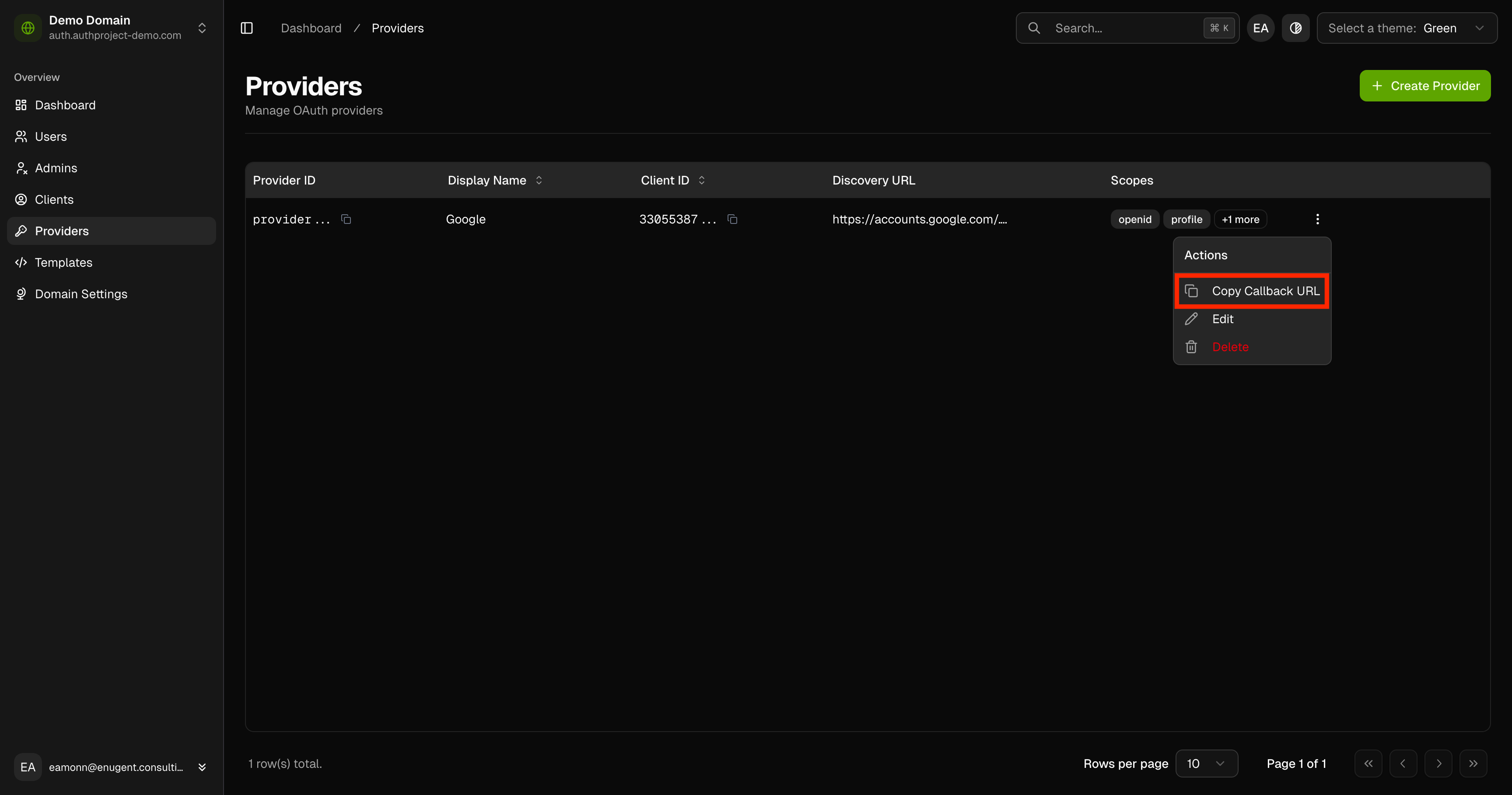The height and width of the screenshot is (795, 1512).
Task: Copy the client ID value
Action: (732, 219)
